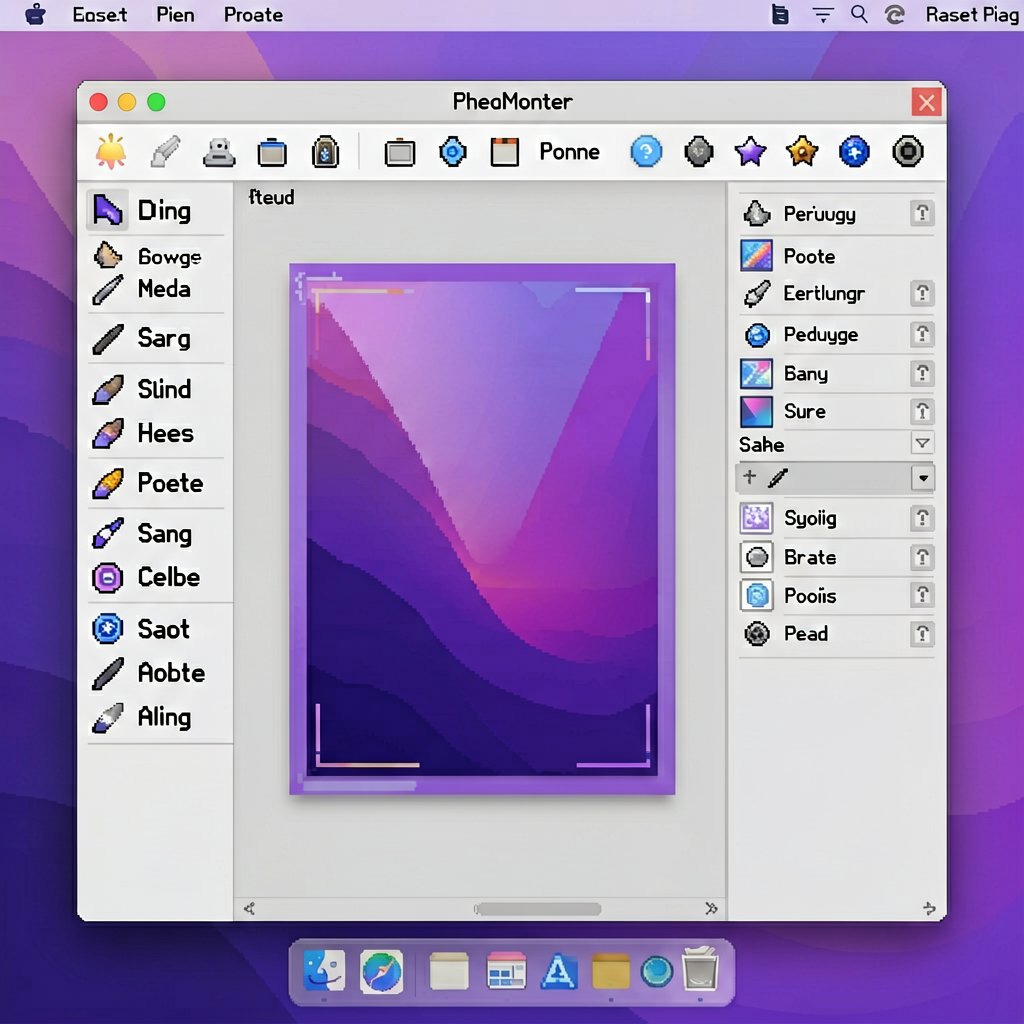Toggle the Eertlungr row lock button

tap(922, 294)
